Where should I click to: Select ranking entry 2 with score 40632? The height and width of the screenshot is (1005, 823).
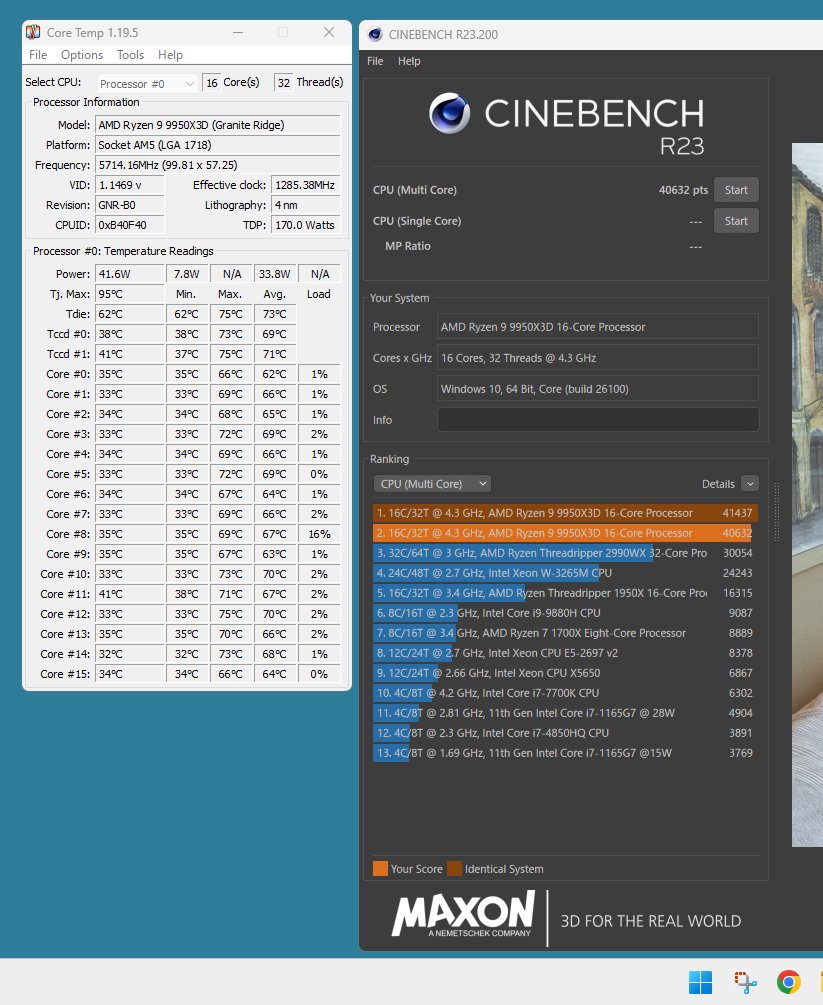(x=565, y=533)
